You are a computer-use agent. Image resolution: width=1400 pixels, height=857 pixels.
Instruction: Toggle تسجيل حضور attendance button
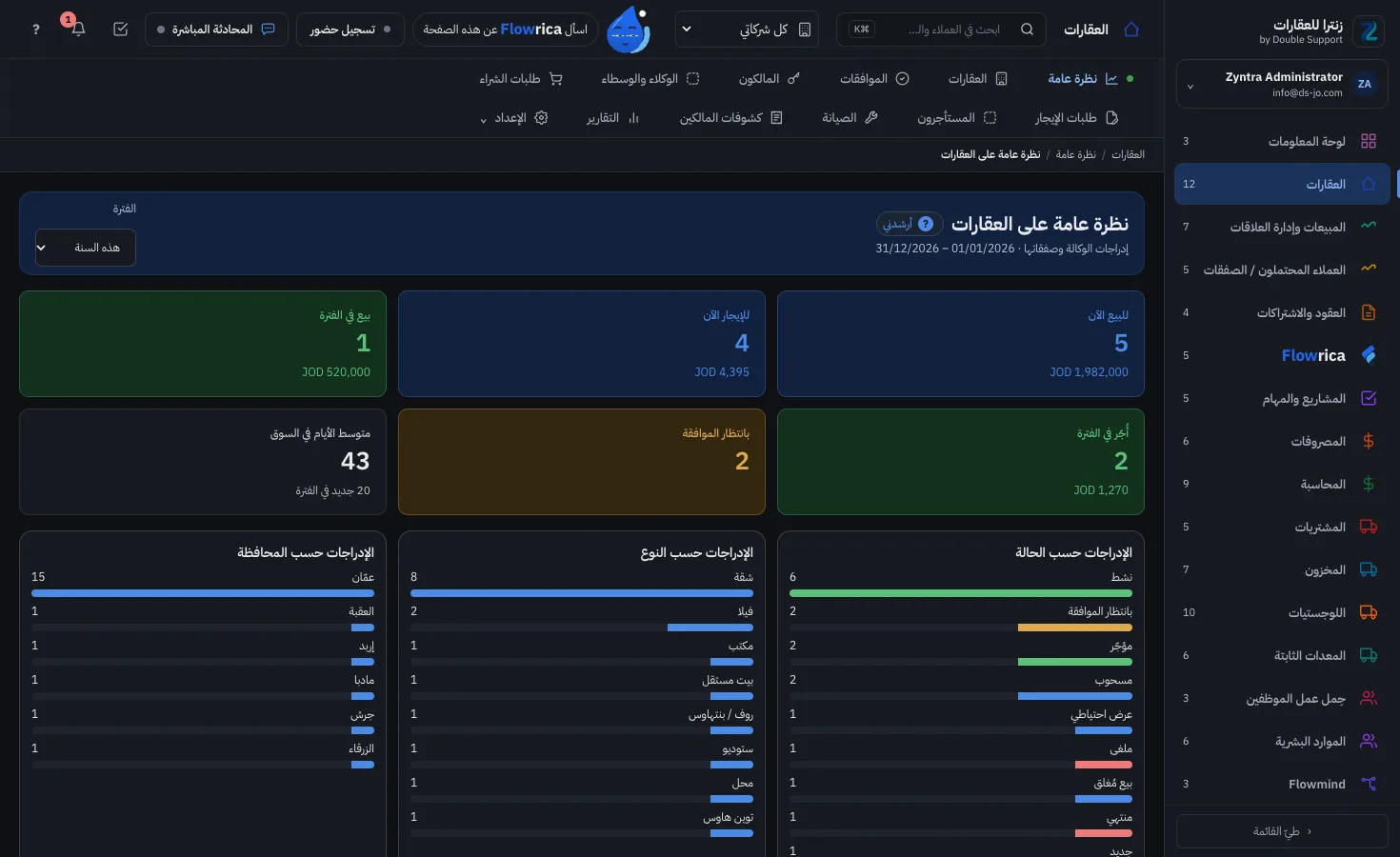click(x=350, y=30)
